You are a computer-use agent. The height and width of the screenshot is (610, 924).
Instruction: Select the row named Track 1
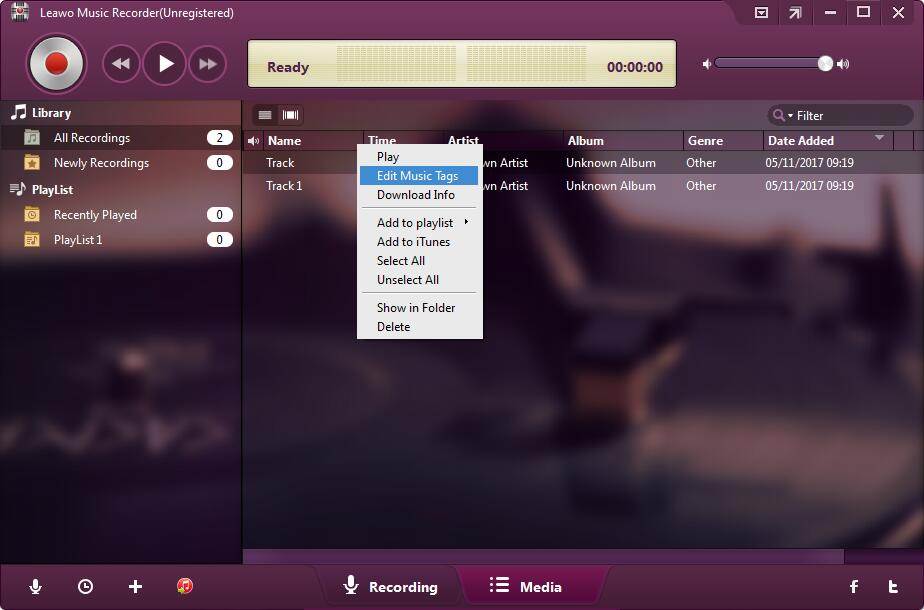tap(583, 186)
